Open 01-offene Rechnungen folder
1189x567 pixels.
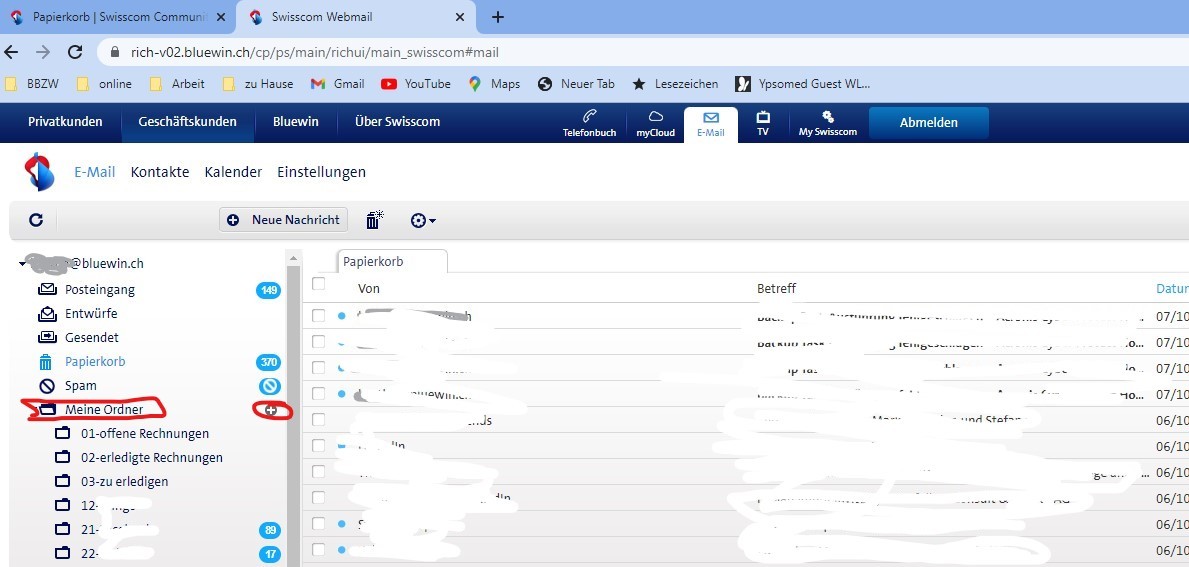coord(145,434)
